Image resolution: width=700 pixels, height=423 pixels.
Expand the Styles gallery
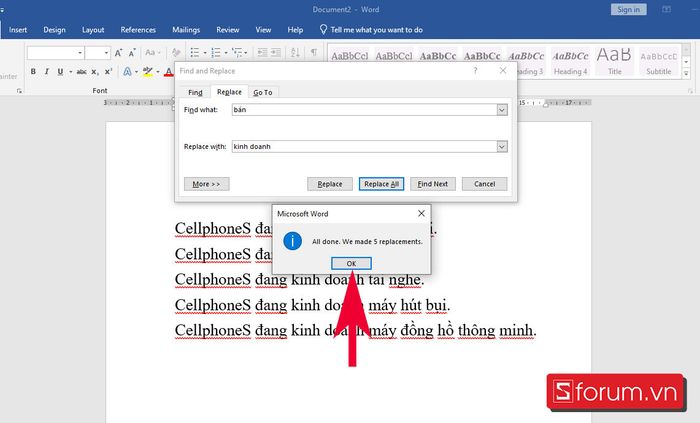coord(686,73)
